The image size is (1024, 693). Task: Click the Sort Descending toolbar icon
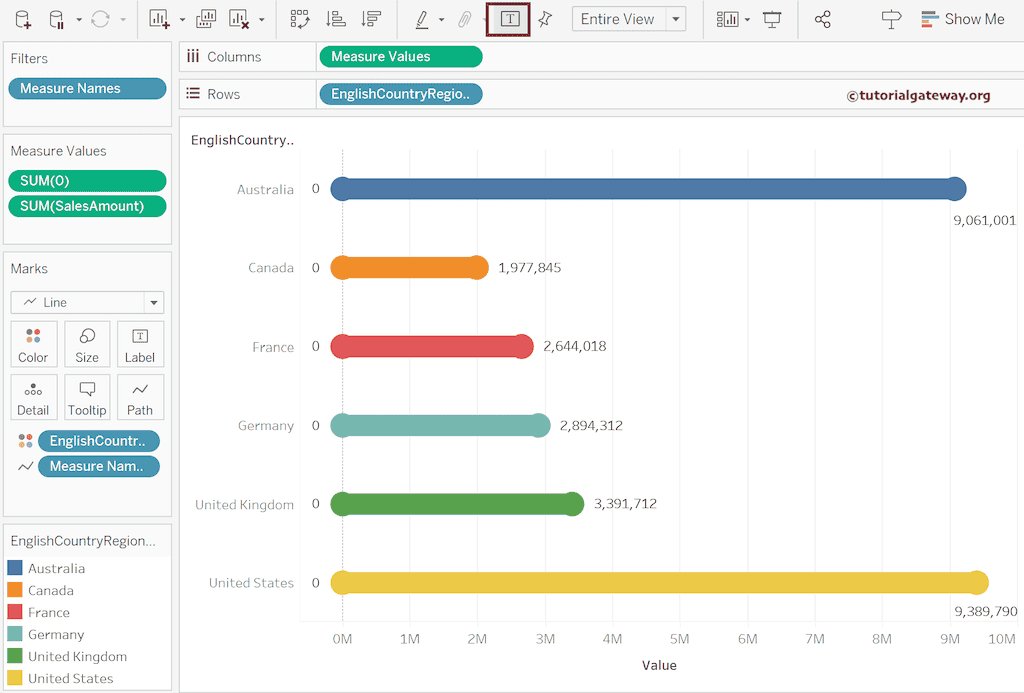(x=370, y=18)
